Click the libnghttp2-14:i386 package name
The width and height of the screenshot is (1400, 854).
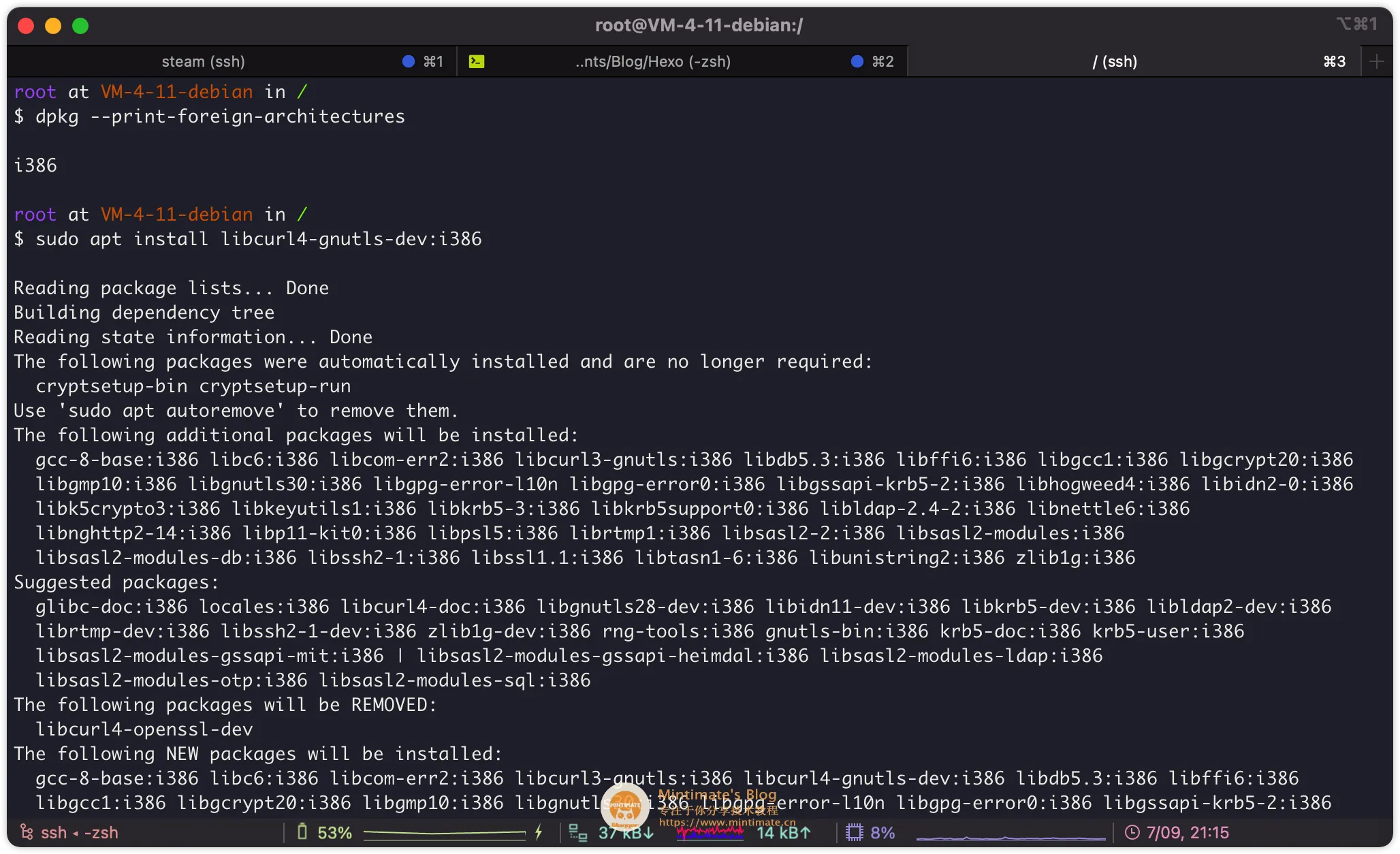[x=133, y=533]
